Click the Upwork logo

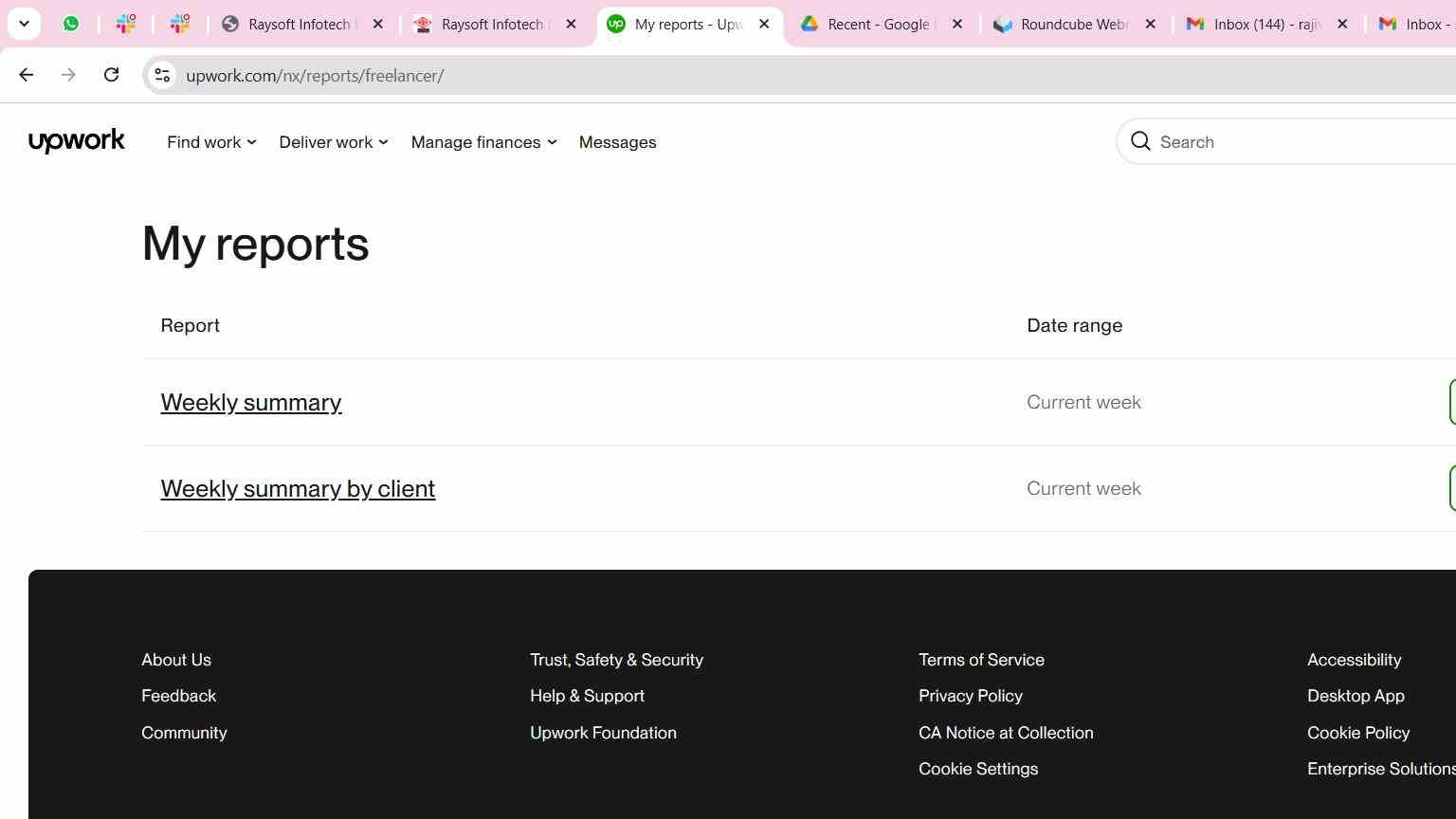pos(77,141)
